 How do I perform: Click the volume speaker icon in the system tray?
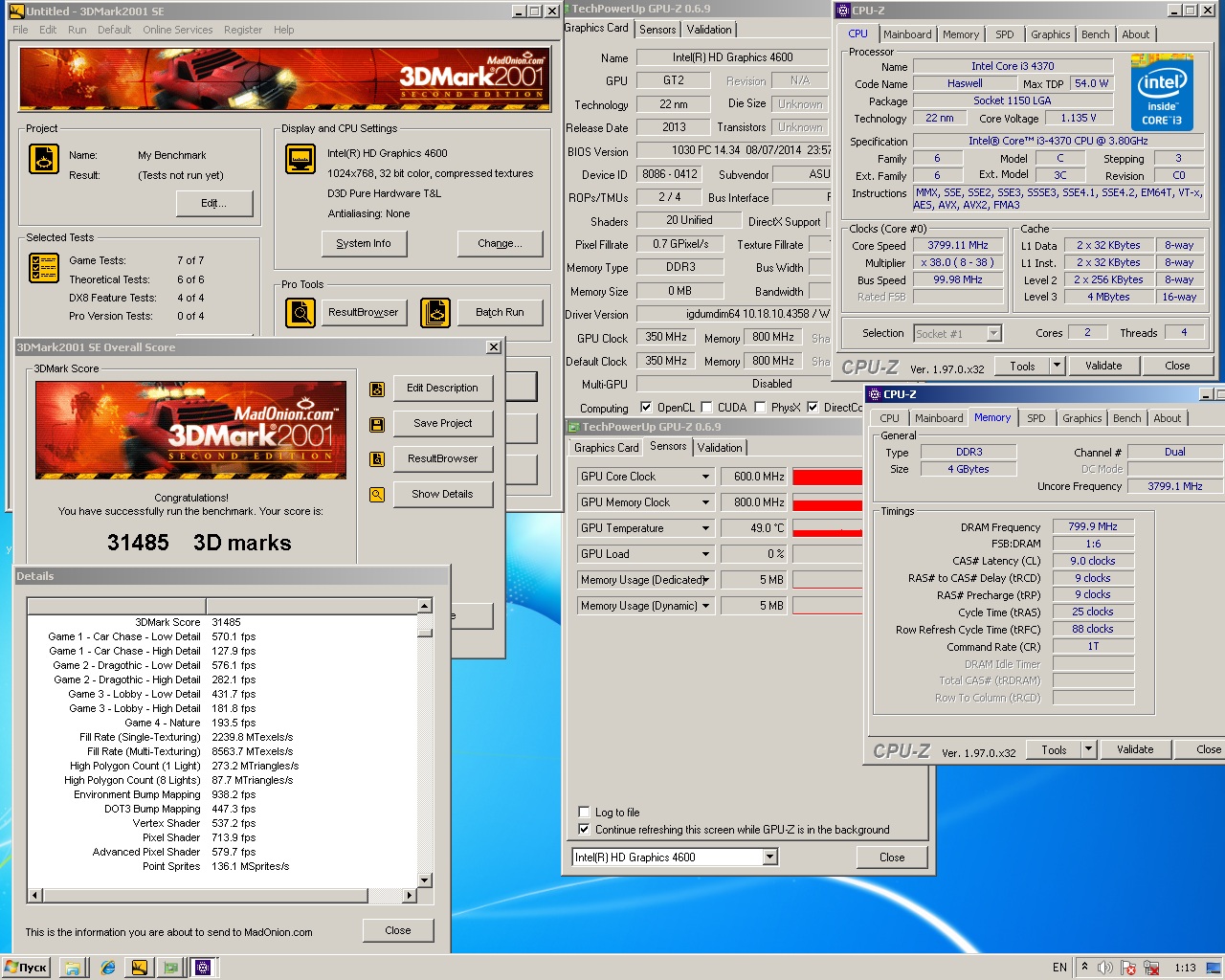pyautogui.click(x=1105, y=968)
